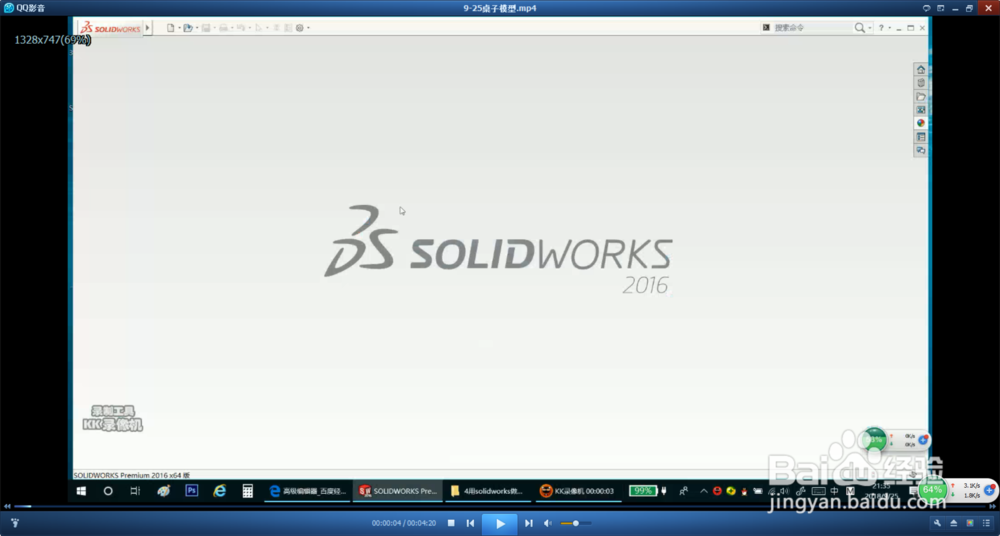Skip to next video
The image size is (1000, 536).
click(529, 523)
